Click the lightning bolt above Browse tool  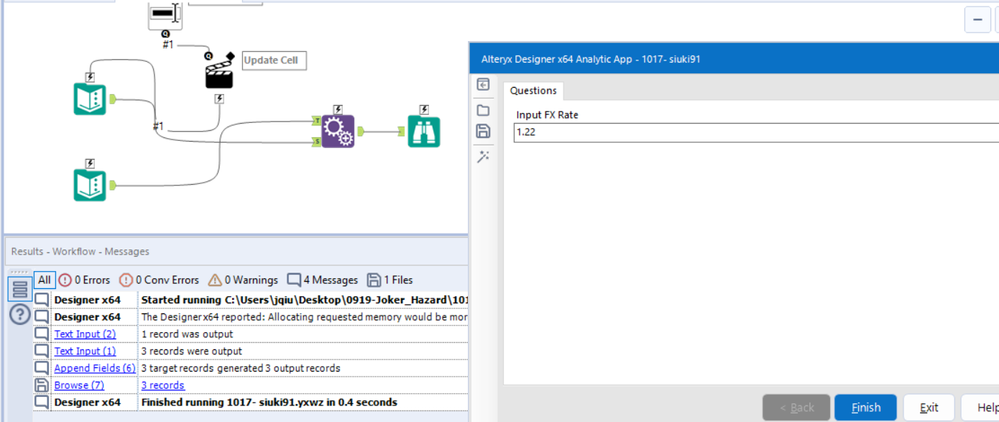[424, 110]
